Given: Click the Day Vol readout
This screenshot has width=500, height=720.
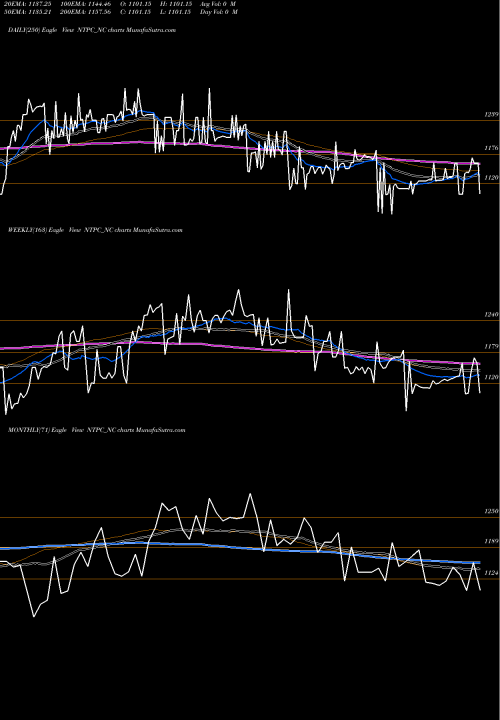Looking at the screenshot, I should [219, 12].
